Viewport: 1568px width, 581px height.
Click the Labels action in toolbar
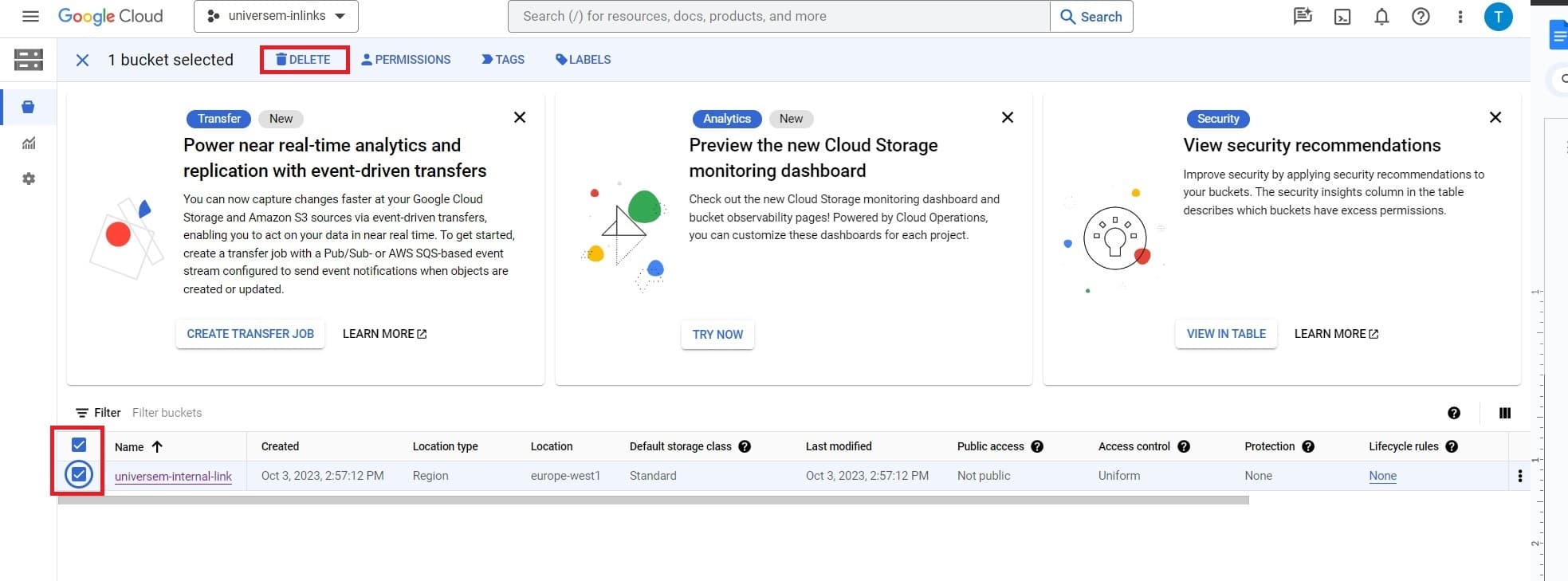[583, 60]
